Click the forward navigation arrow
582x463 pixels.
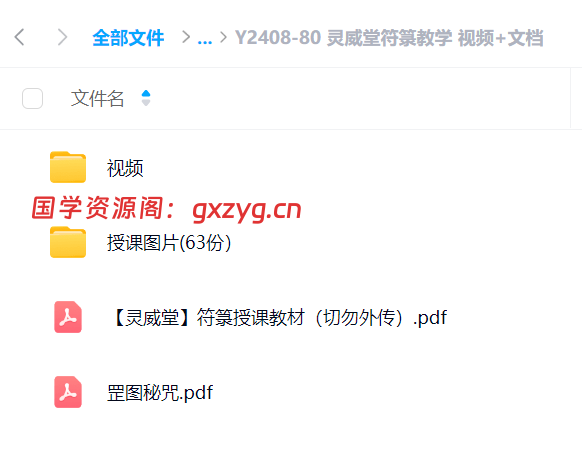pos(62,37)
